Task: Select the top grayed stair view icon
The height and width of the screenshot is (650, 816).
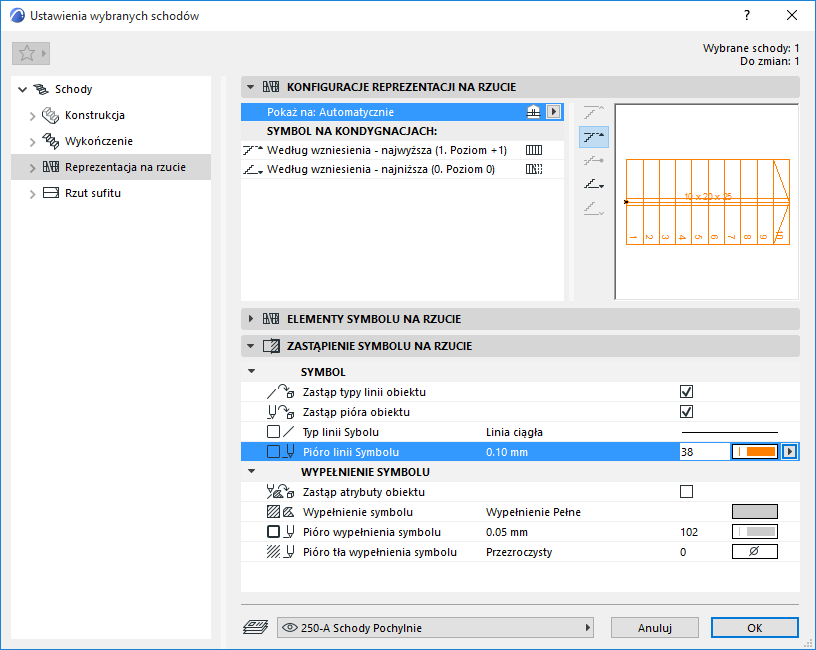Action: pos(594,112)
